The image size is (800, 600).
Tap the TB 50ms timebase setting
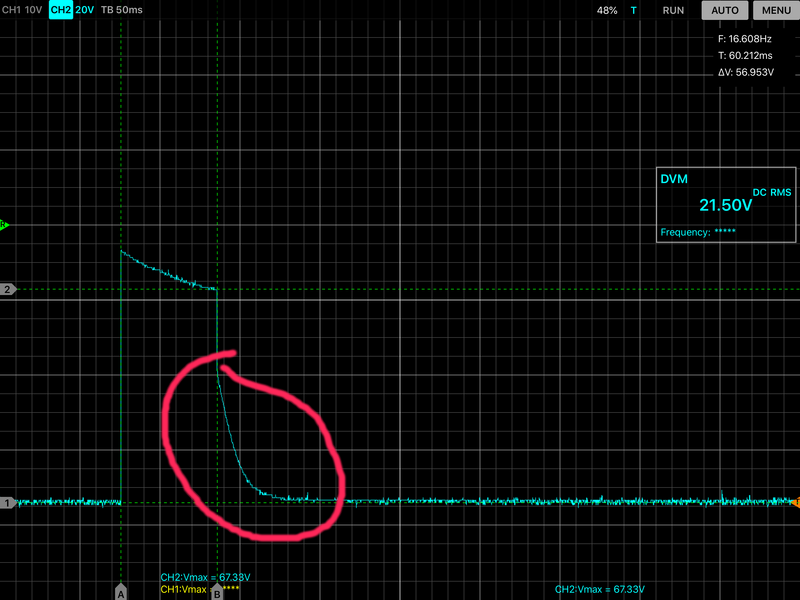122,10
